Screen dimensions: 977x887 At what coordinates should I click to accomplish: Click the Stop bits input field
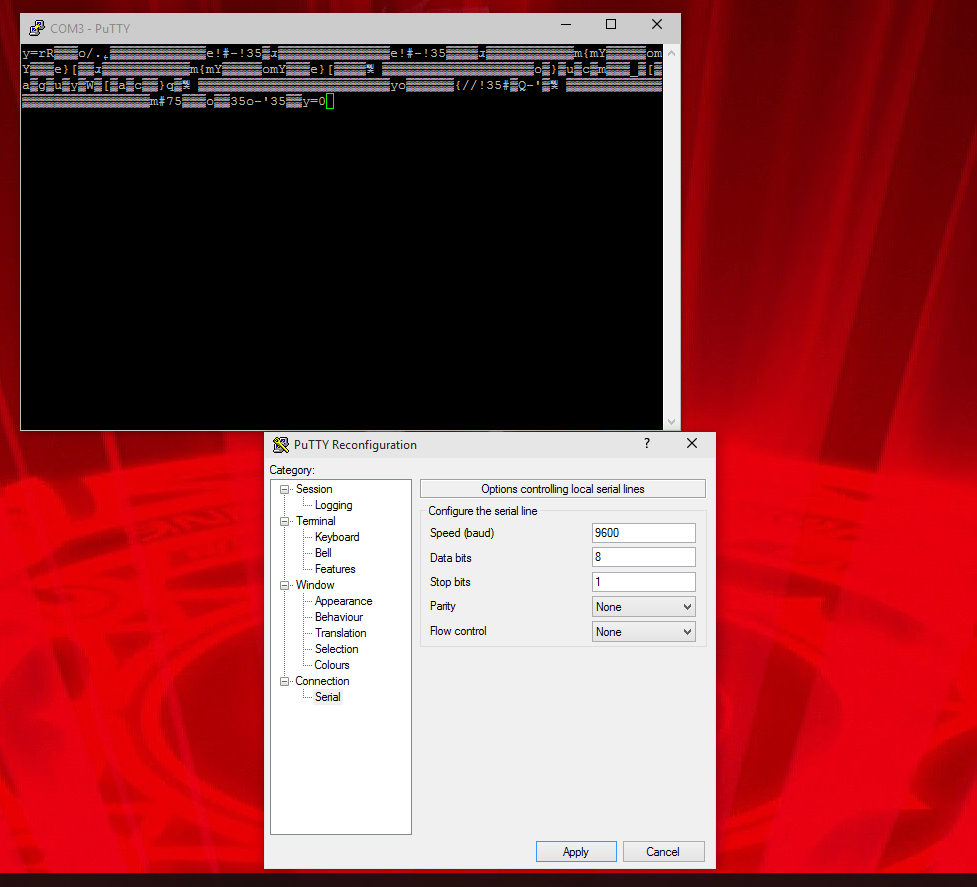click(644, 582)
